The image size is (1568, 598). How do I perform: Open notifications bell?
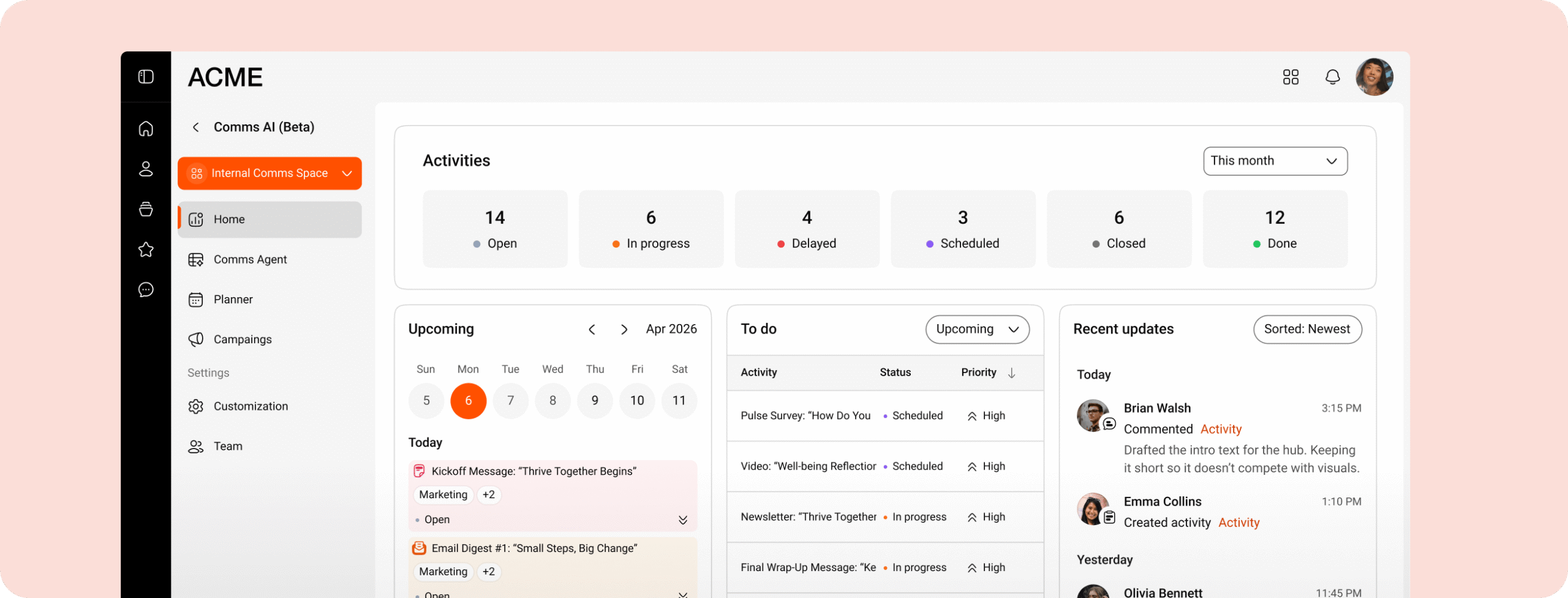[1332, 77]
